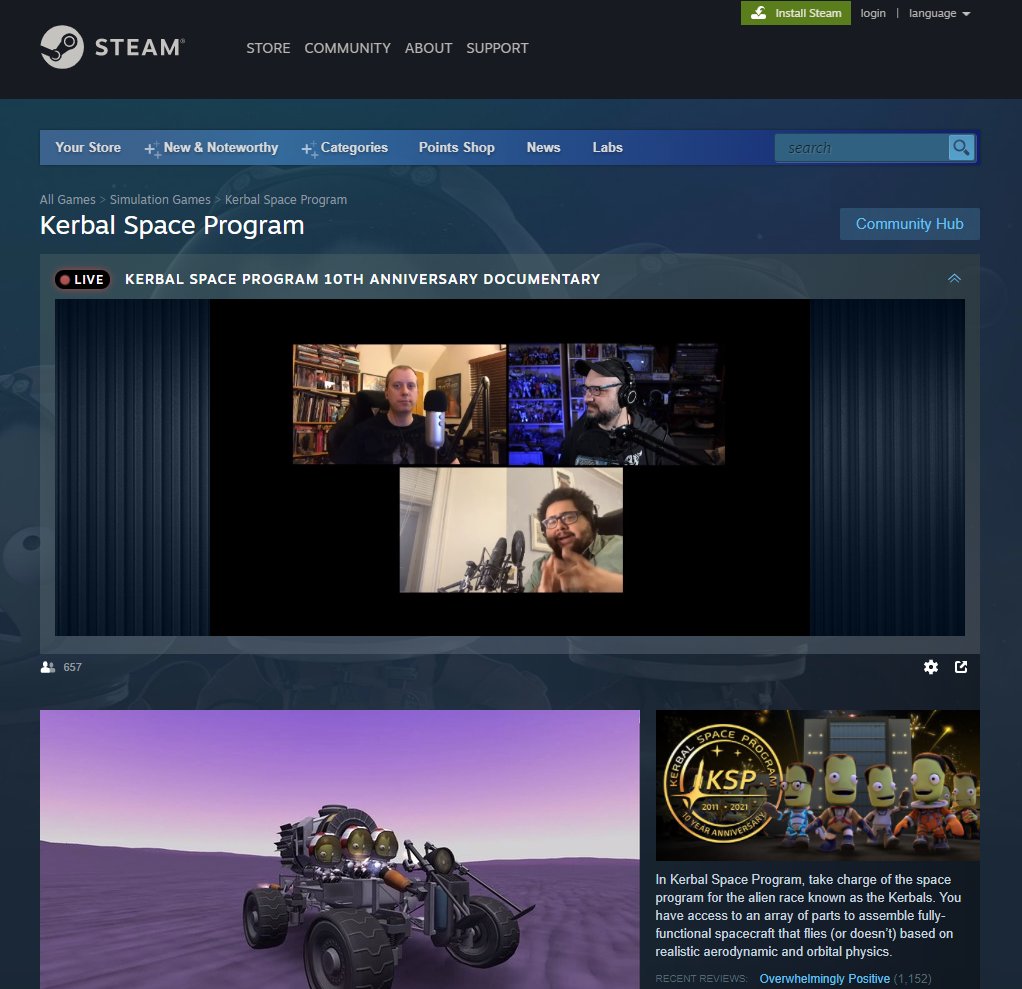The image size is (1022, 989).
Task: Click the search magnifier icon
Action: (961, 148)
